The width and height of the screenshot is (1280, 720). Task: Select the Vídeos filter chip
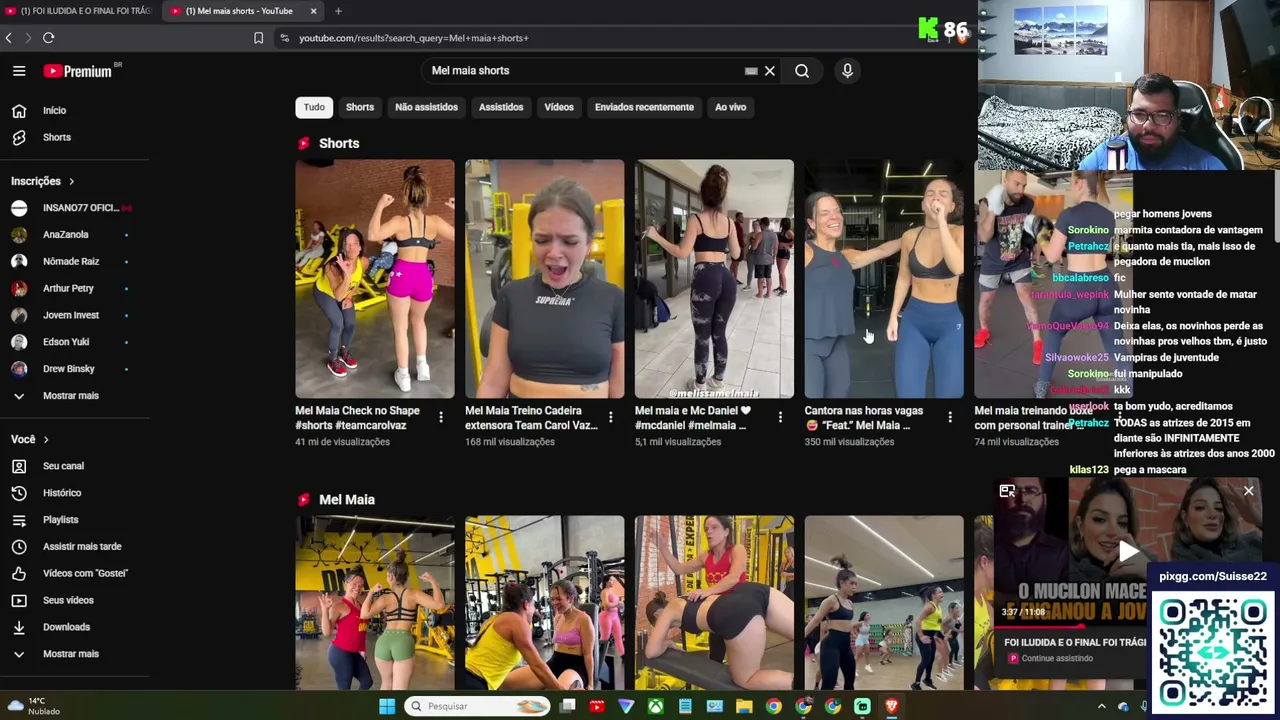[x=559, y=107]
